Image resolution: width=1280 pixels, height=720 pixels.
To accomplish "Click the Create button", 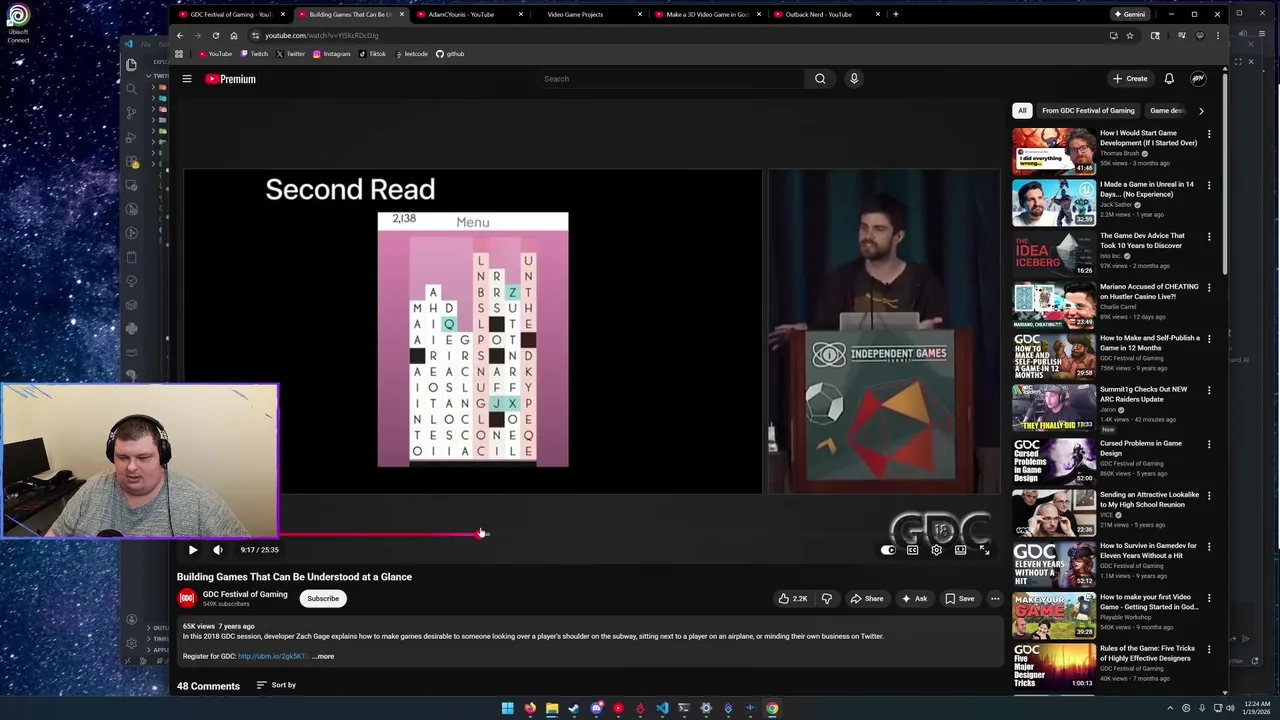I will pyautogui.click(x=1130, y=79).
